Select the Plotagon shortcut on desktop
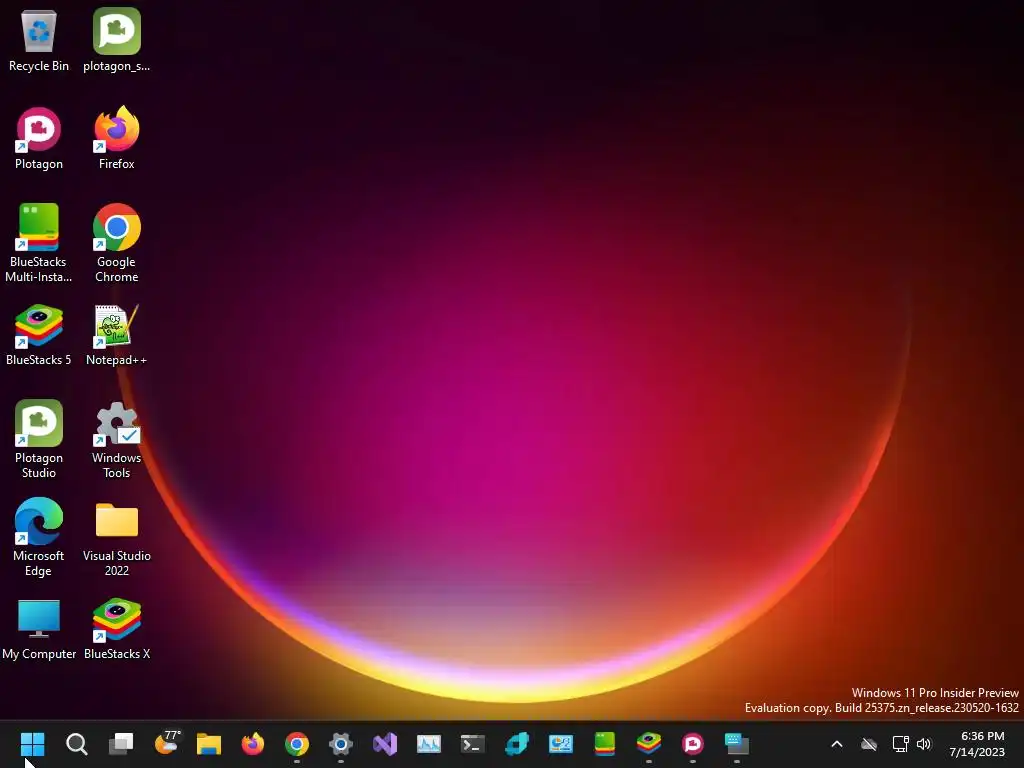The image size is (1024, 768). pos(39,138)
